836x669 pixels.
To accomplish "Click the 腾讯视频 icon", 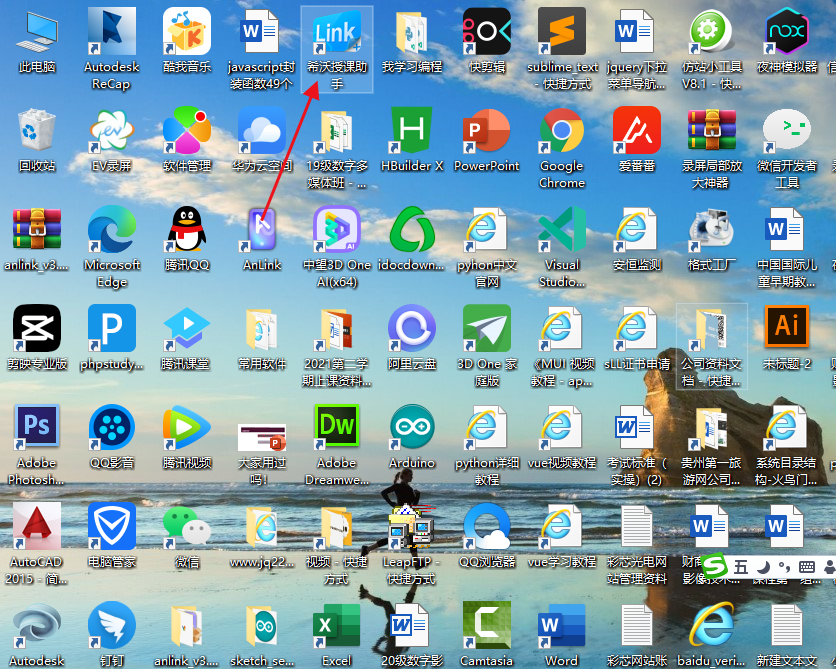I will [187, 428].
